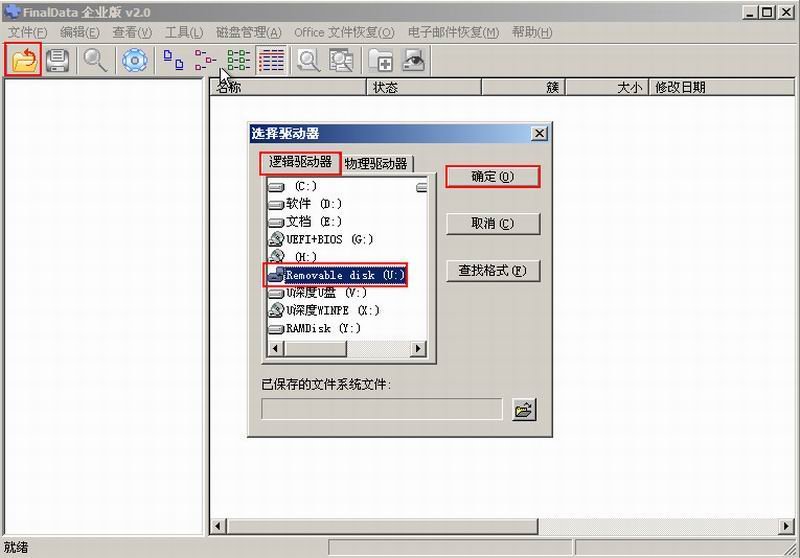Image resolution: width=800 pixels, height=558 pixels.
Task: Click the drive list horizontal scrollbar thumb
Action: [315, 349]
